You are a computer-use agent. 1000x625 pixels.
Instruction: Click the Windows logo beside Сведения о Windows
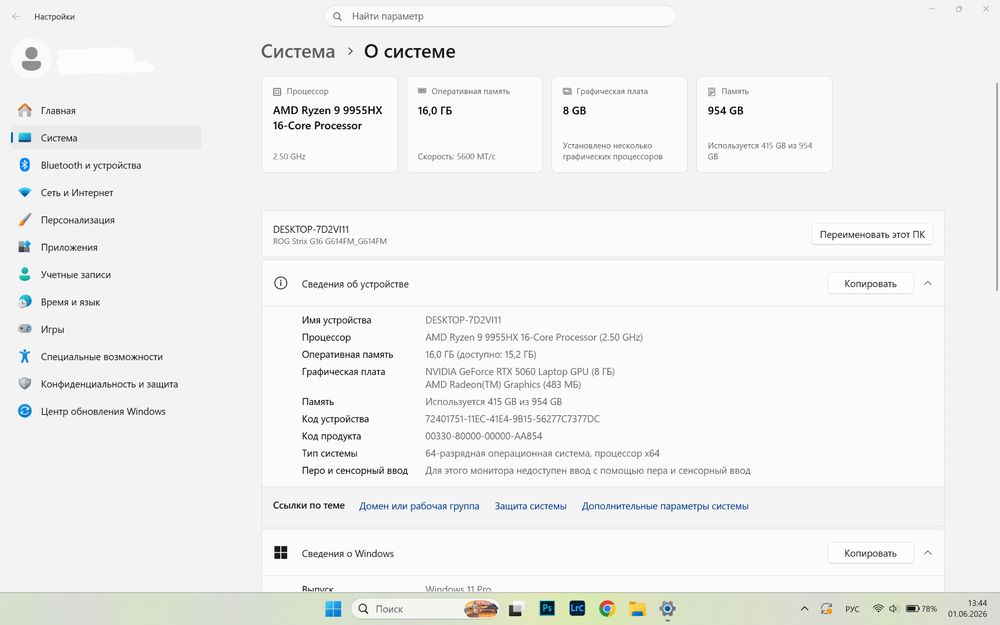[281, 553]
